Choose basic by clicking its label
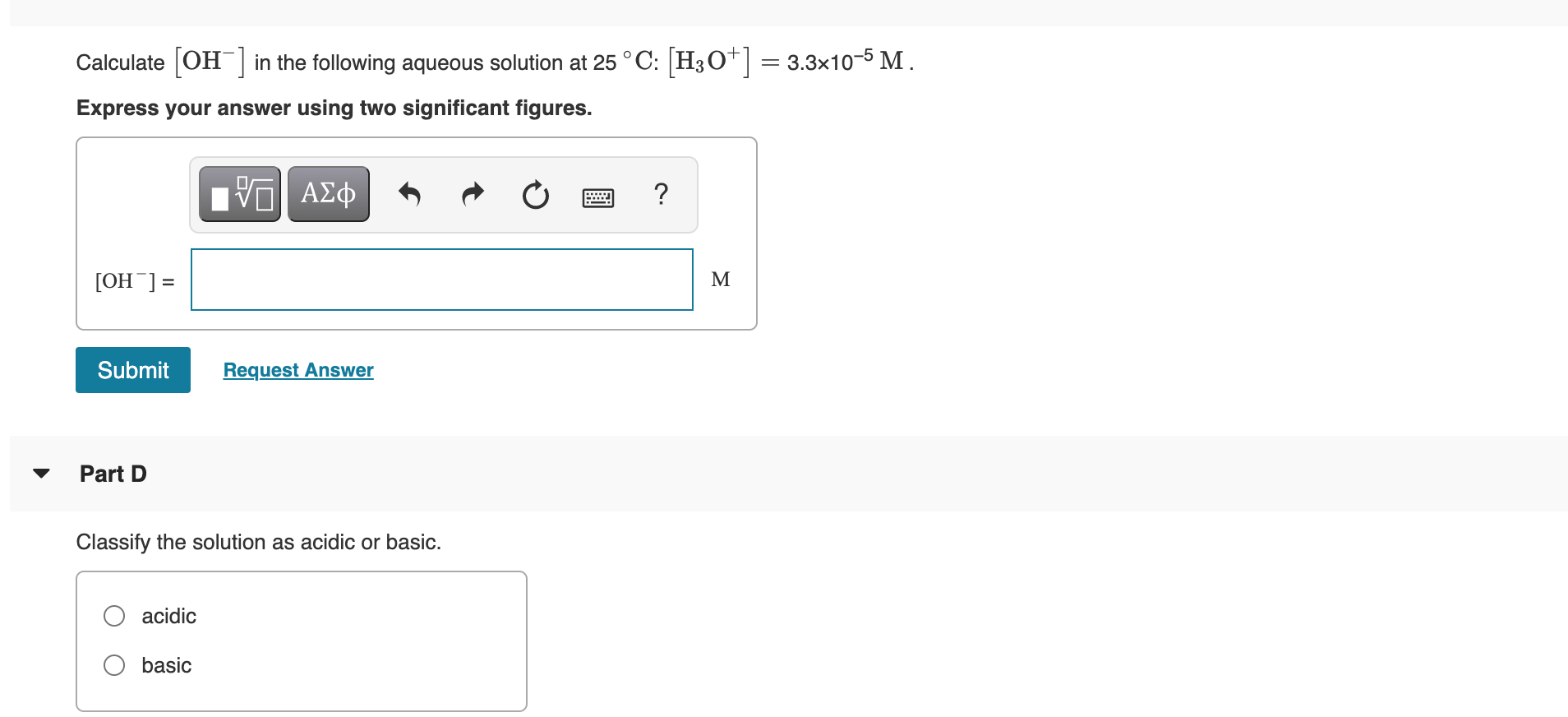The width and height of the screenshot is (1568, 717). coord(166,664)
